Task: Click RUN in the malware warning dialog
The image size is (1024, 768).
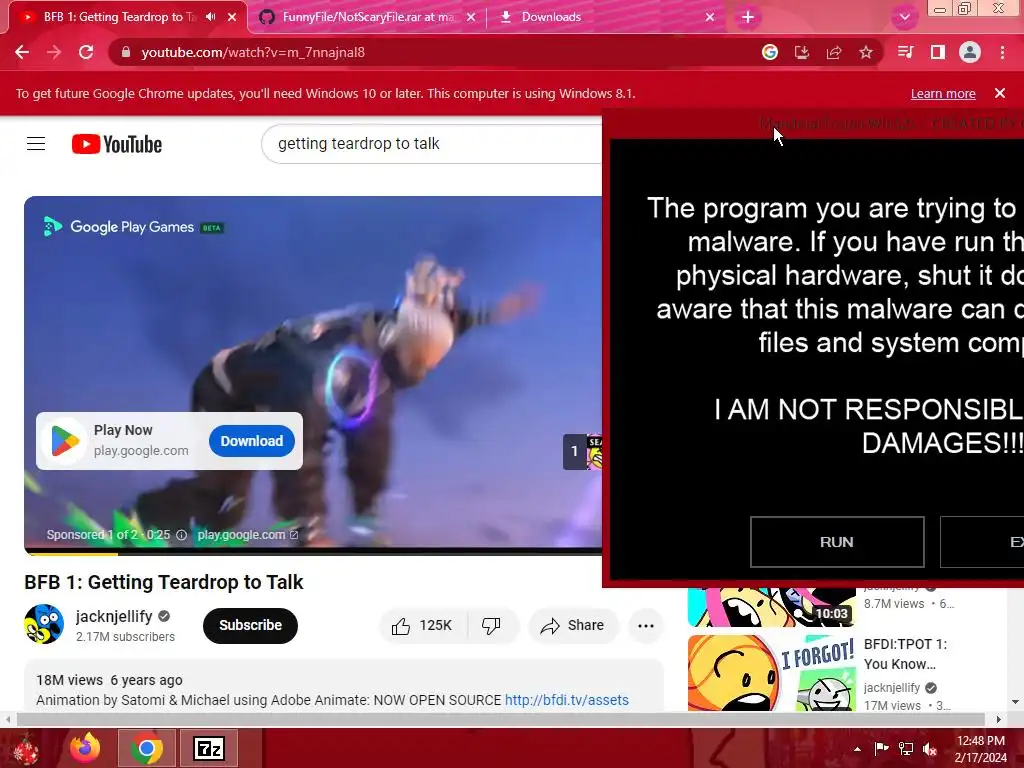Action: (x=837, y=542)
